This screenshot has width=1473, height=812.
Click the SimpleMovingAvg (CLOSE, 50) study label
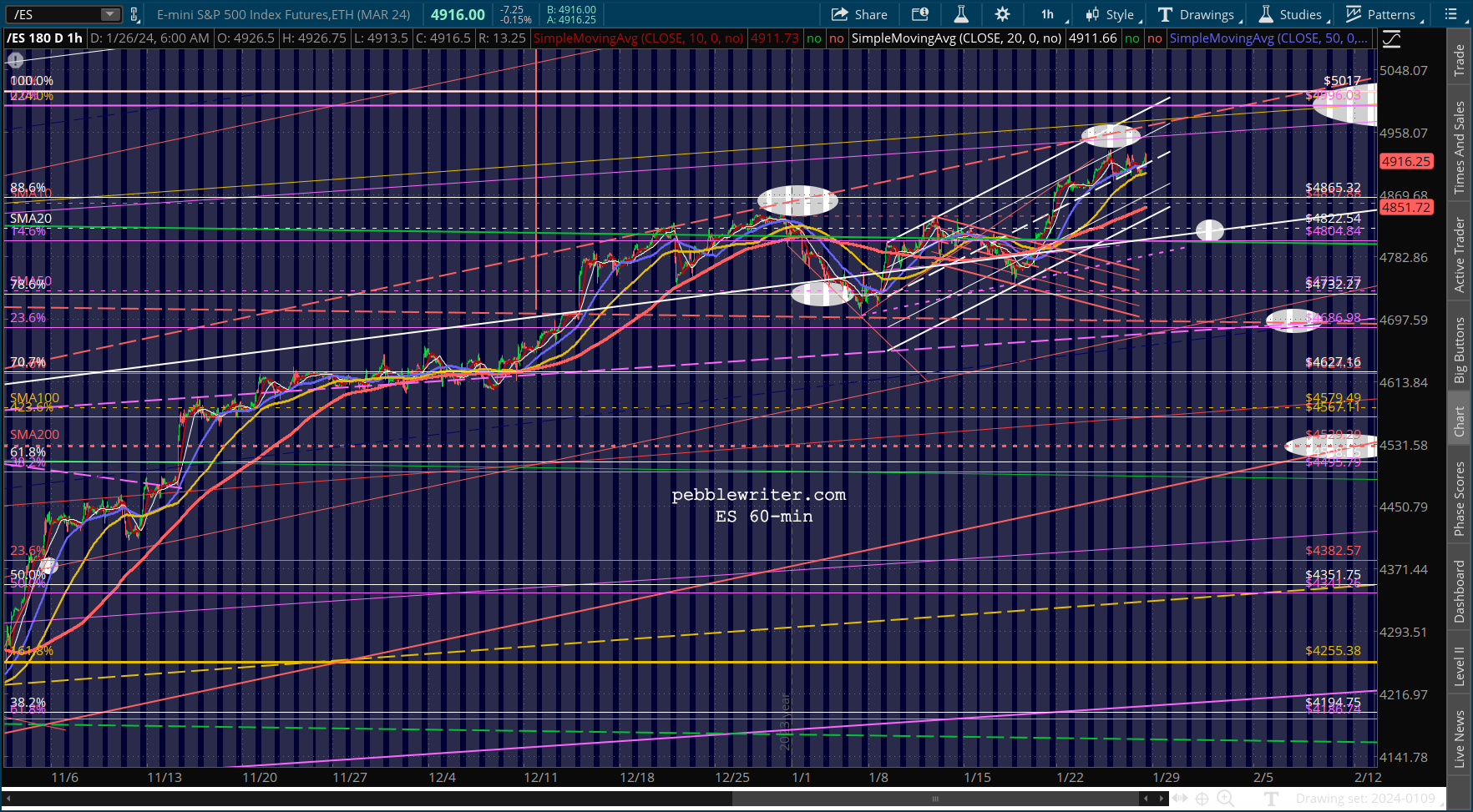click(1269, 38)
